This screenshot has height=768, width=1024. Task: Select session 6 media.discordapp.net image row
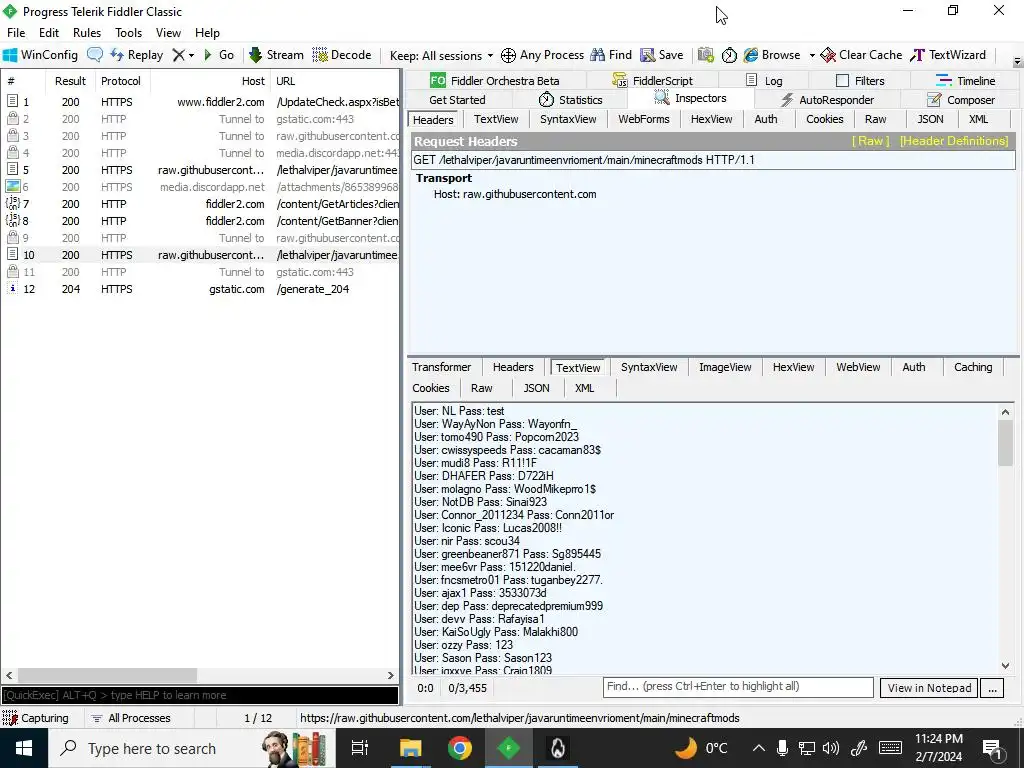[x=200, y=187]
